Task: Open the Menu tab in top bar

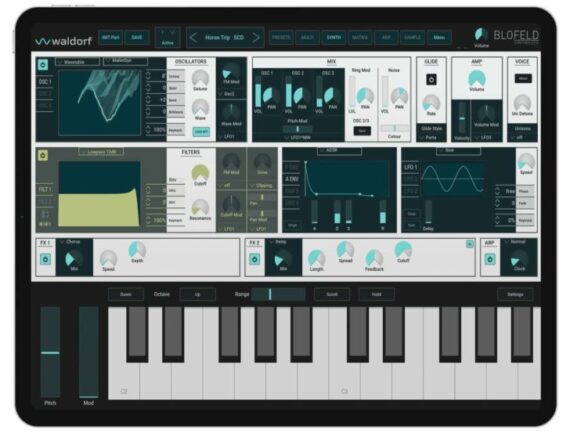Action: 439,37
